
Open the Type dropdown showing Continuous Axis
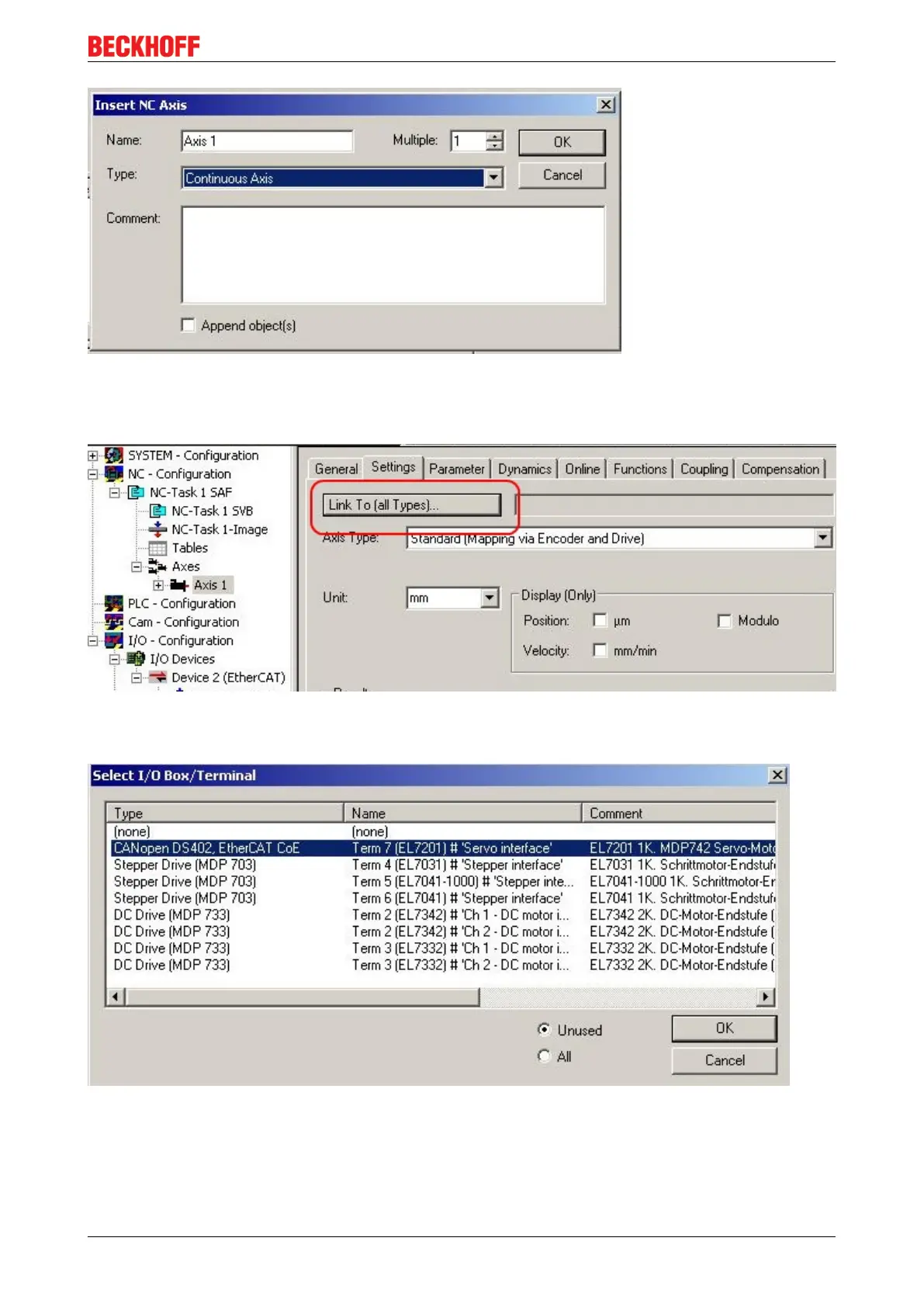pyautogui.click(x=493, y=179)
